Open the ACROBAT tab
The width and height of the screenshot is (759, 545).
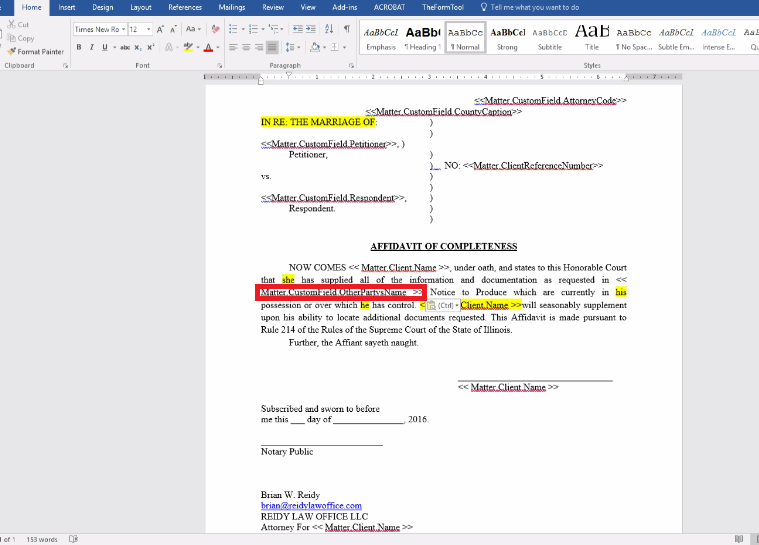(389, 7)
